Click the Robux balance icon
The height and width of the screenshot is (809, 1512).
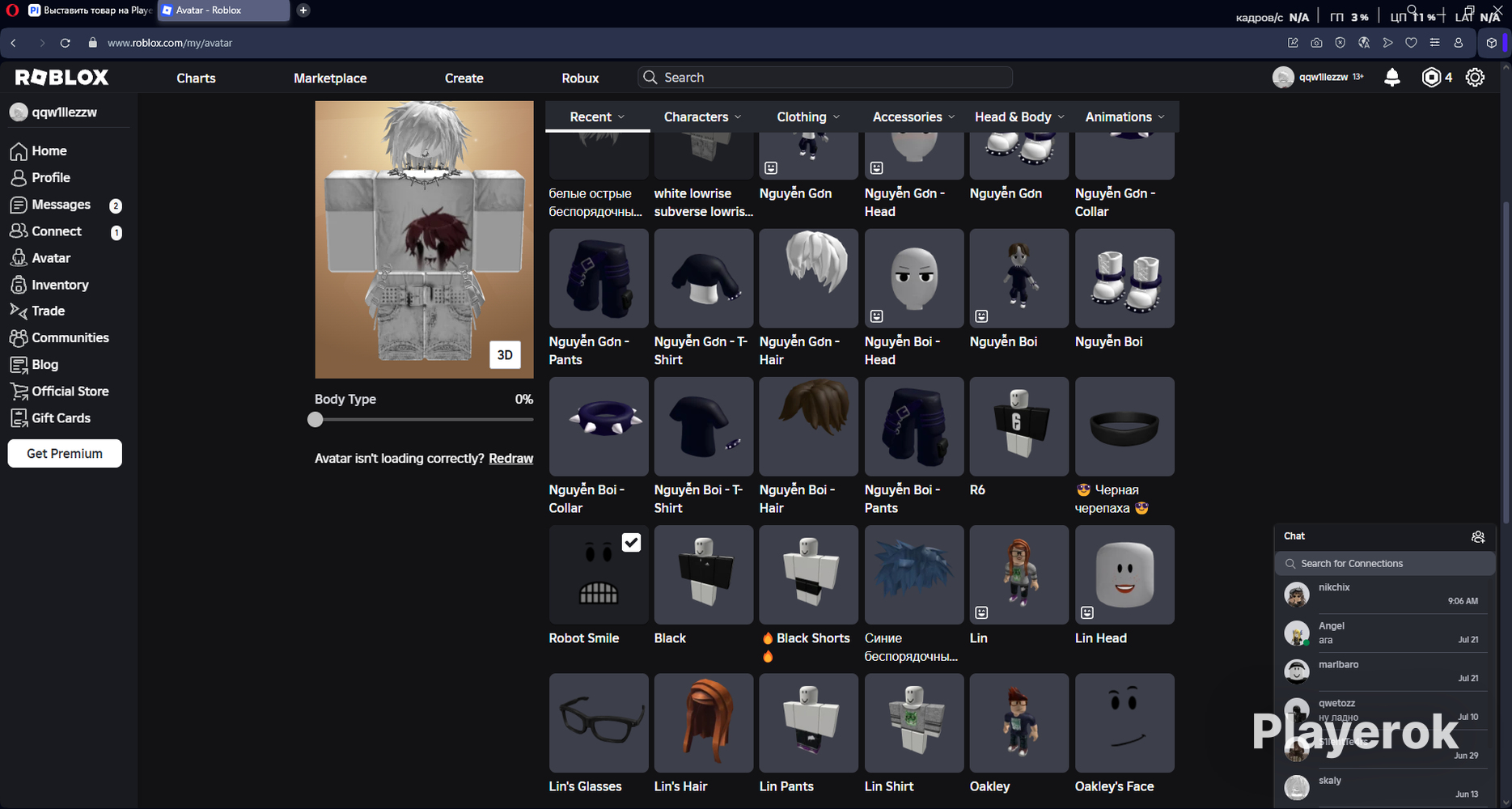click(x=1431, y=78)
